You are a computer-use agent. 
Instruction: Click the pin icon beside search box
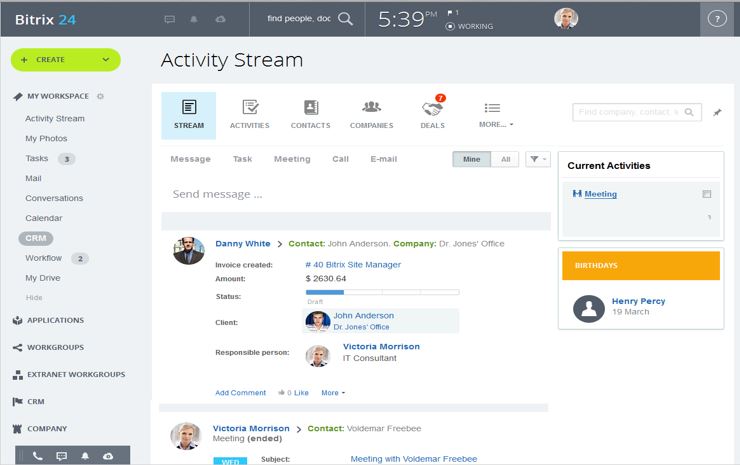tap(716, 113)
